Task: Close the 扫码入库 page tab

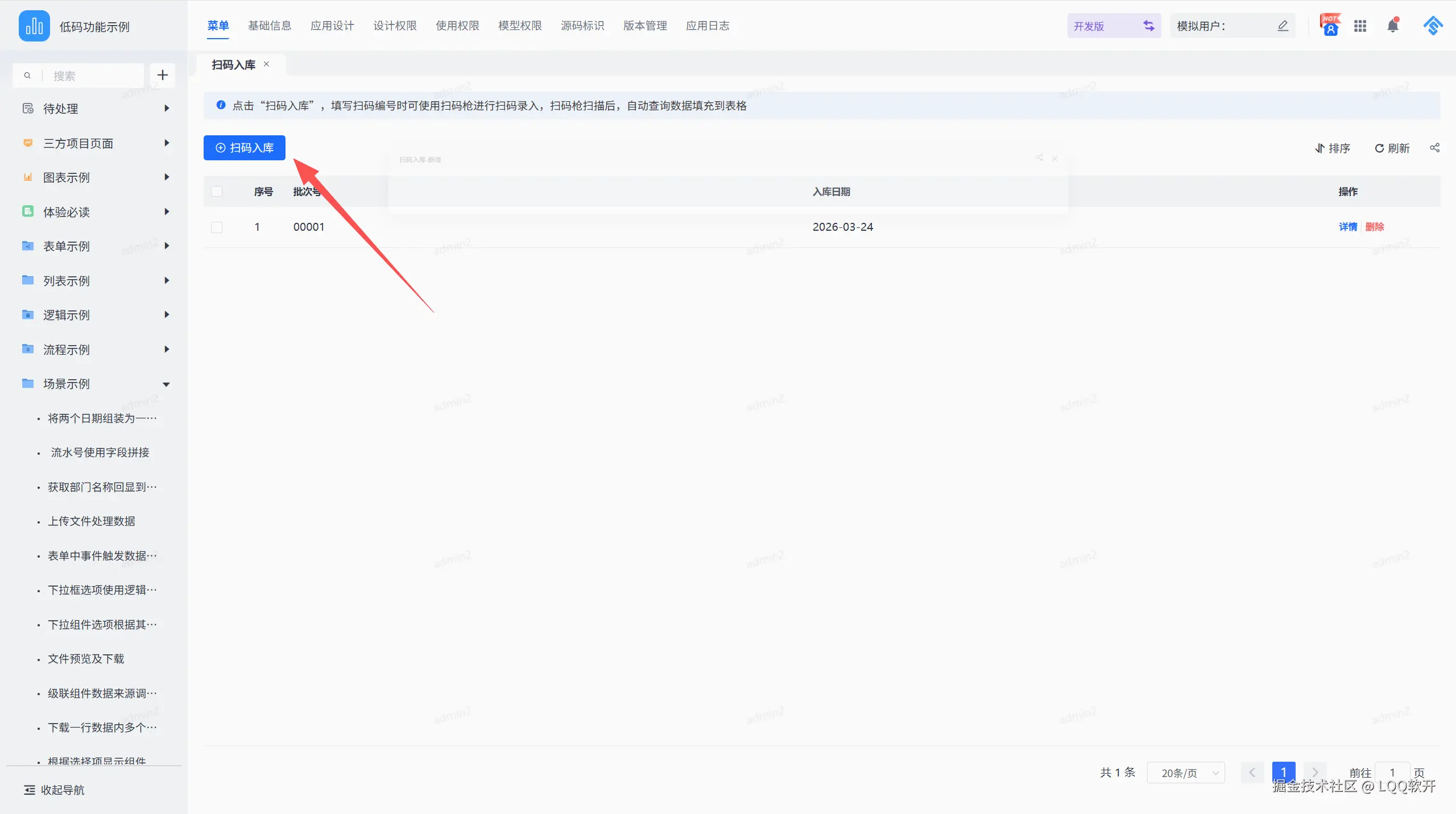Action: tap(266, 64)
